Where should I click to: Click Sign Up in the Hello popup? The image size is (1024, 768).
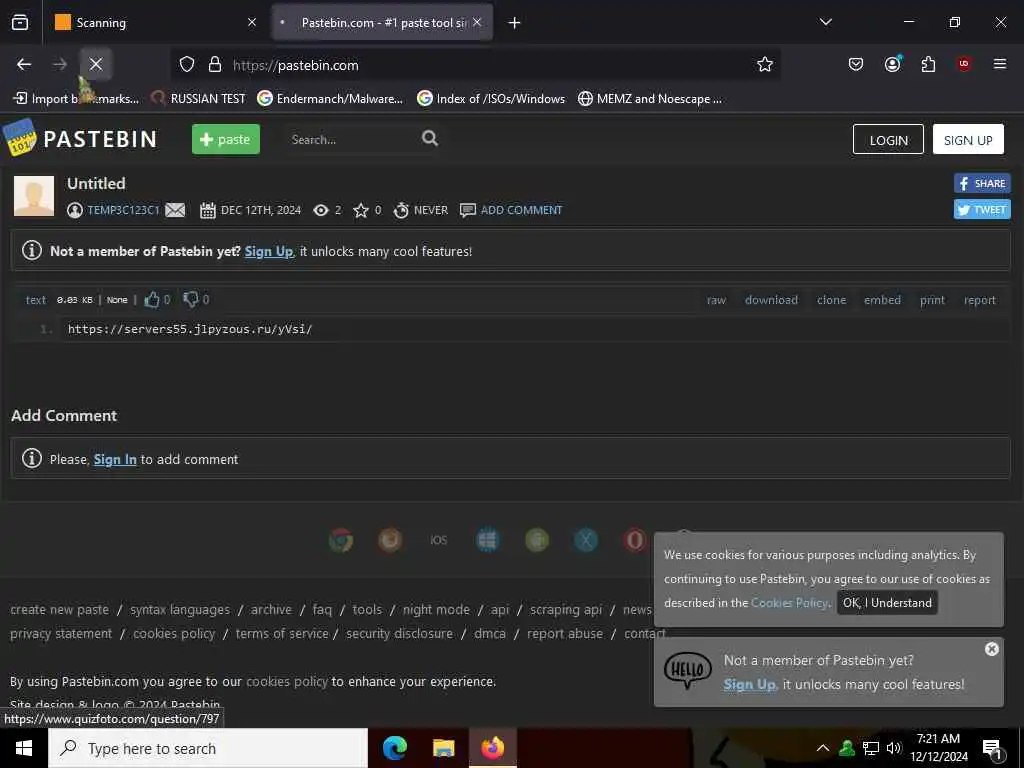pos(749,684)
